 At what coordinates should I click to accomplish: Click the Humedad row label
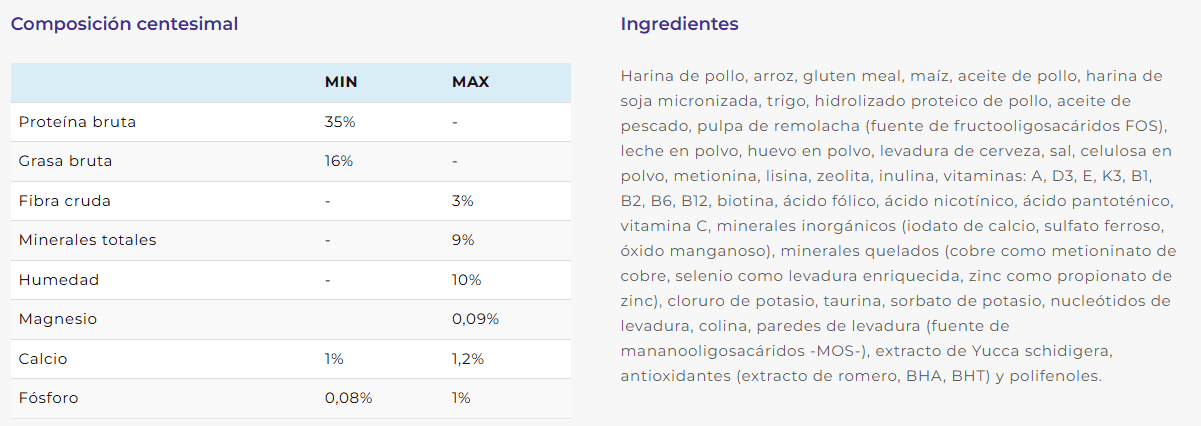[53, 280]
